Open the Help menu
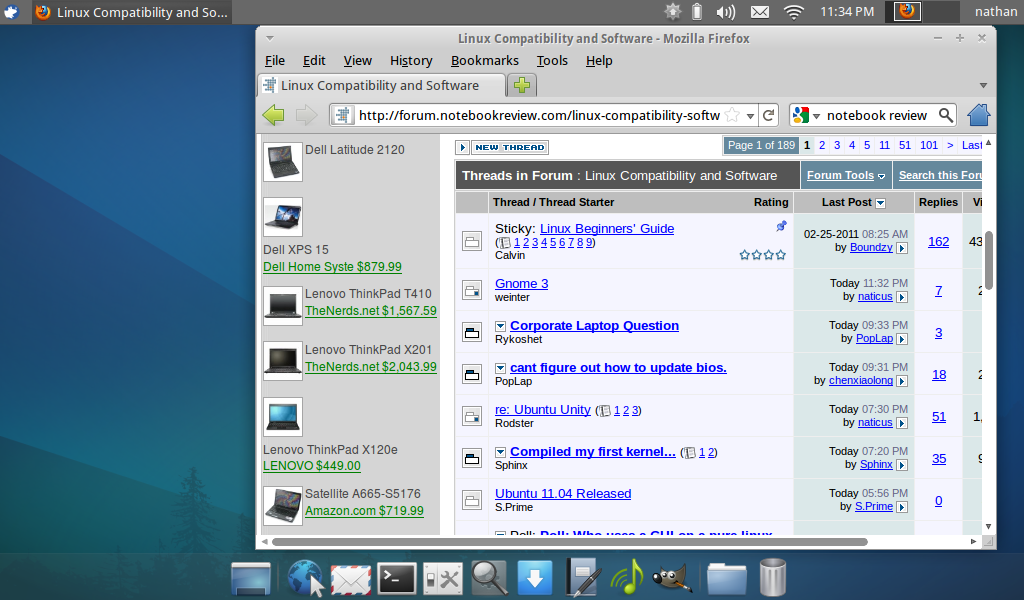 pyautogui.click(x=599, y=61)
